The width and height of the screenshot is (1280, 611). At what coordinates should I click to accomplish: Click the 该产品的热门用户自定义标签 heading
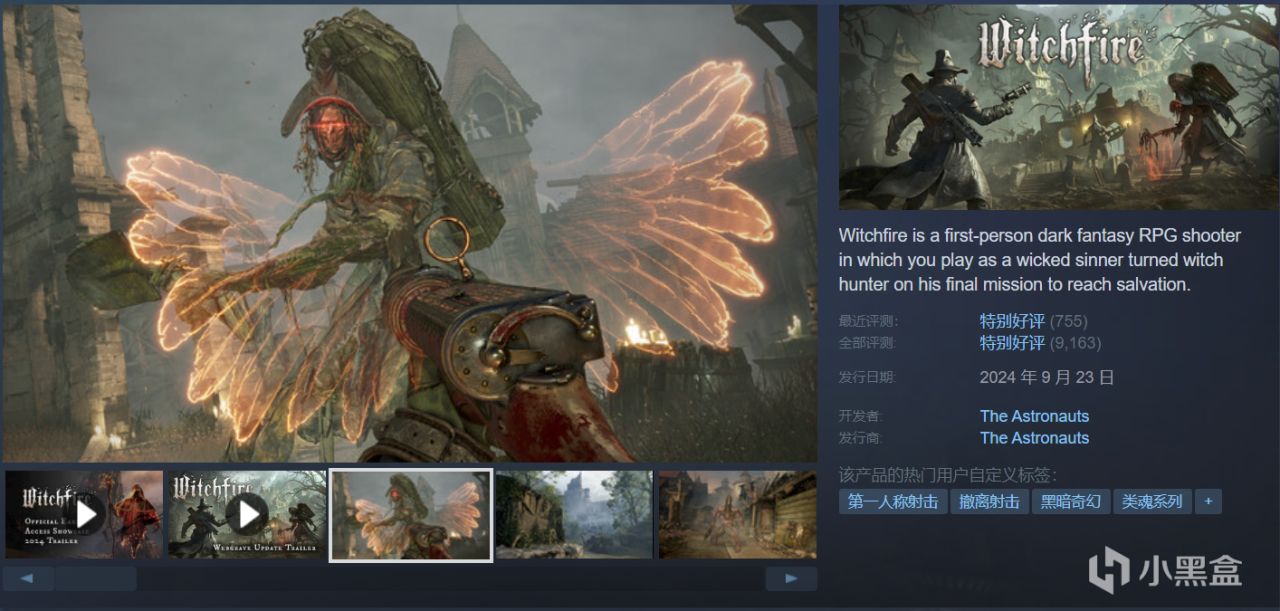[948, 475]
